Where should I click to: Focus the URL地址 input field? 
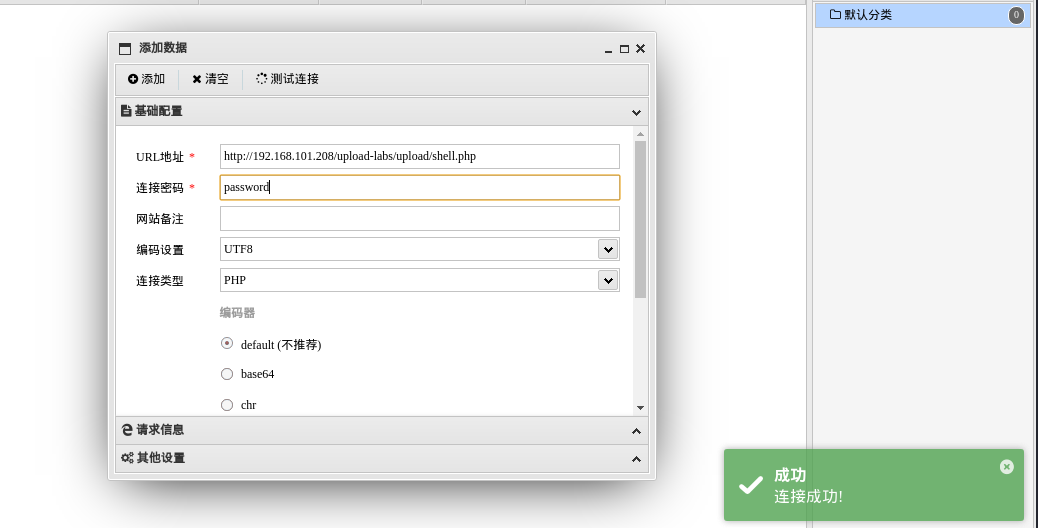click(x=420, y=157)
